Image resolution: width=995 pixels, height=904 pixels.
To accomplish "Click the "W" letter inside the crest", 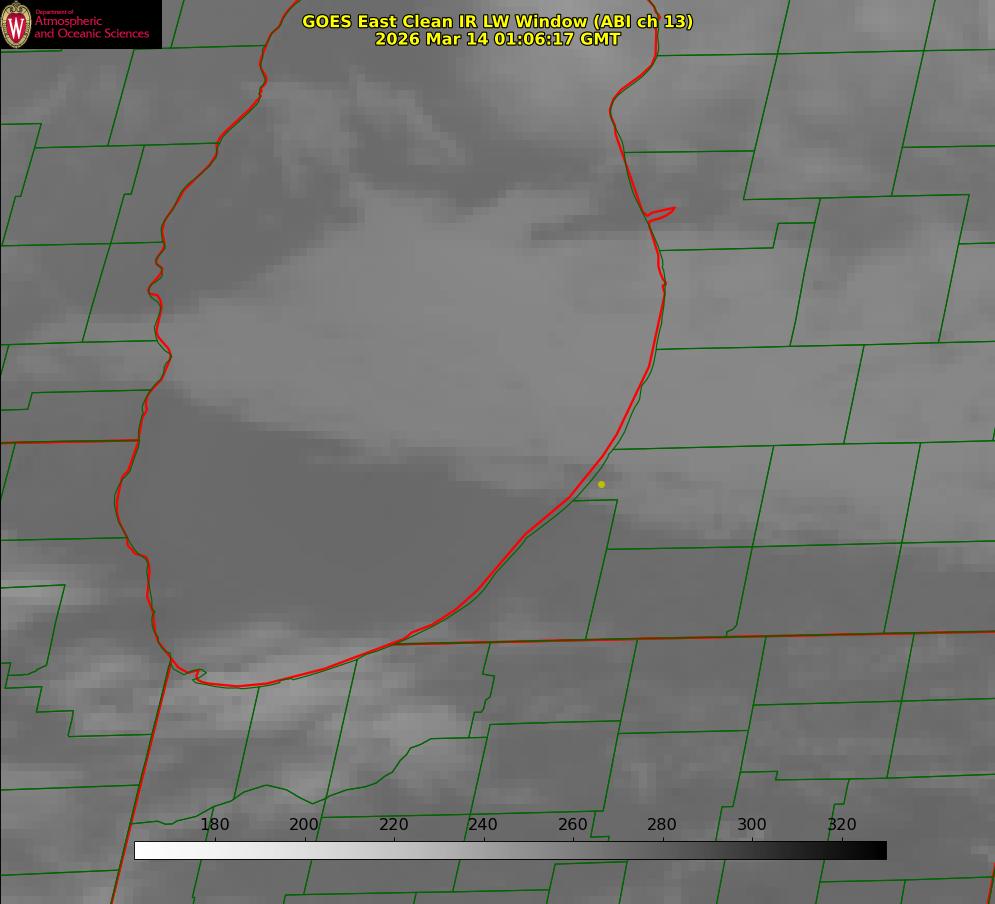I will [x=16, y=26].
